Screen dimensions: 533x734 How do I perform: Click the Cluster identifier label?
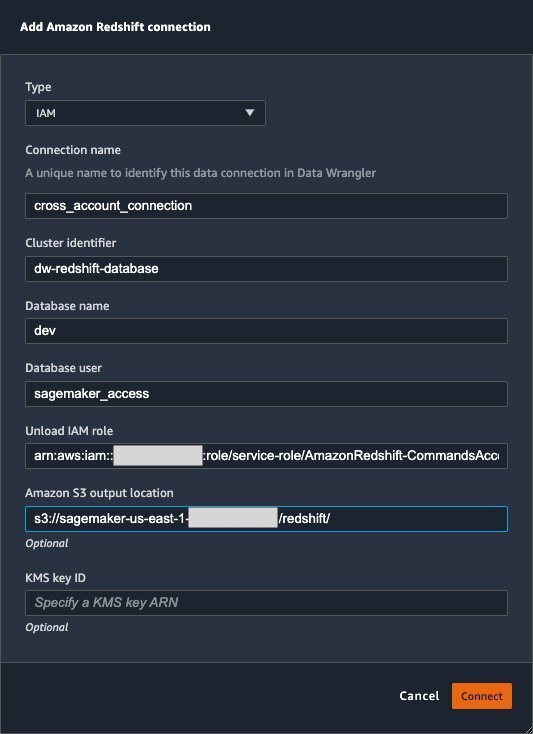tap(71, 243)
